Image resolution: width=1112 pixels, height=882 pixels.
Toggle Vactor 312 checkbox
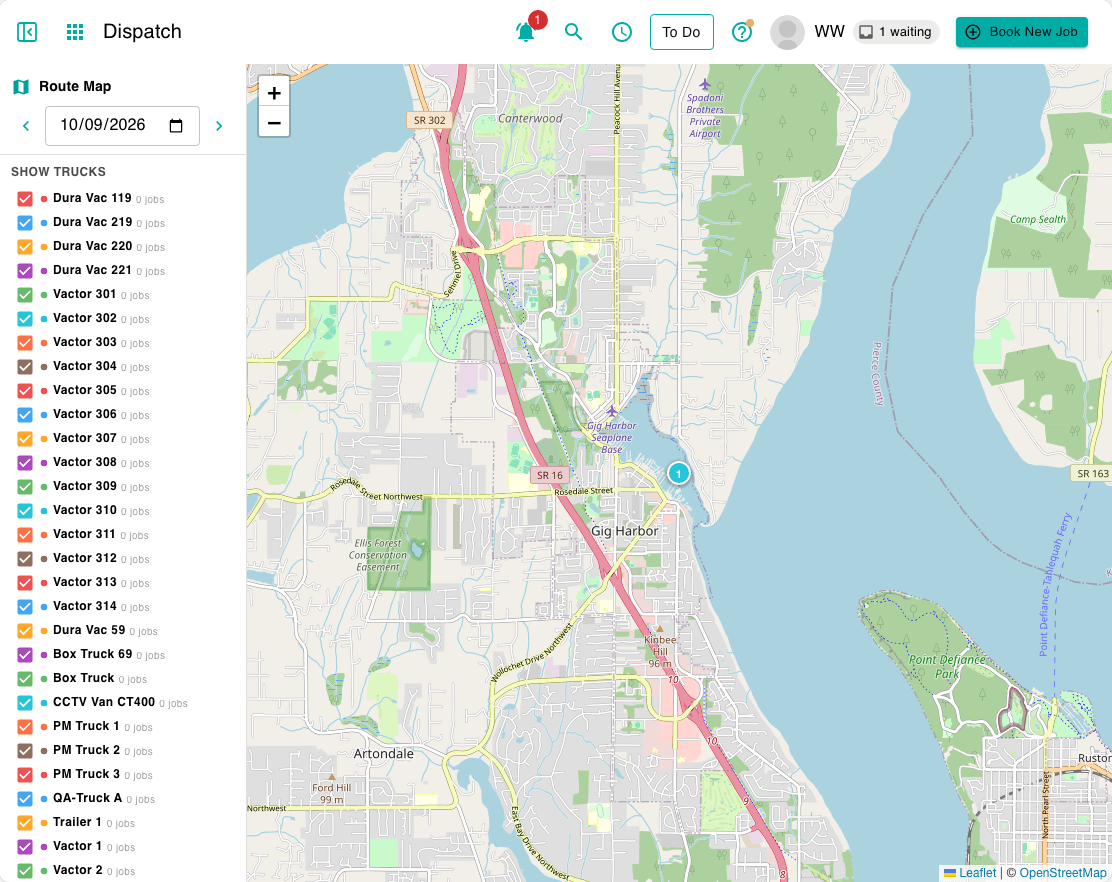[25, 559]
